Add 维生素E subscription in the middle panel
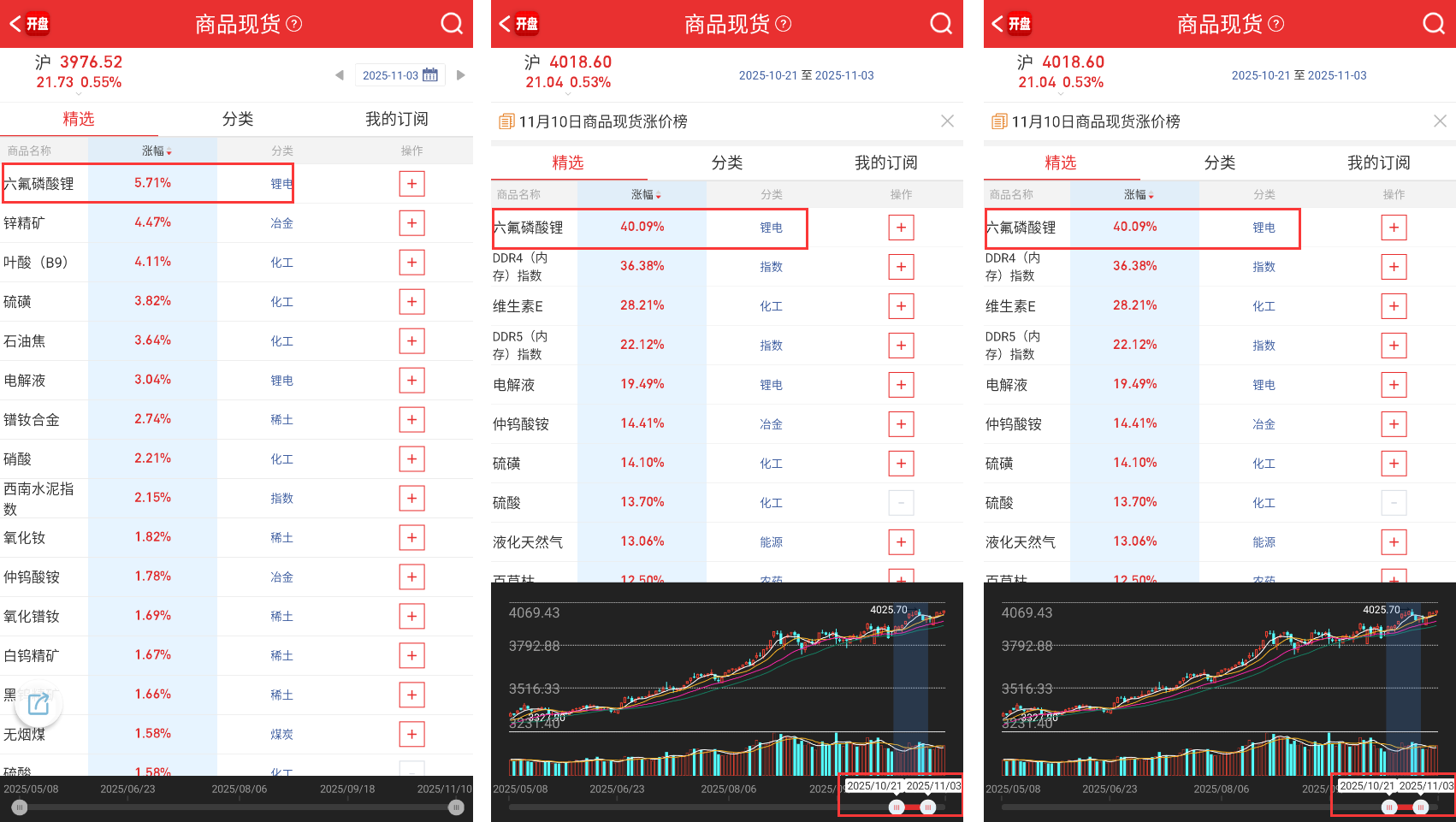The width and height of the screenshot is (1456, 822). coord(901,306)
